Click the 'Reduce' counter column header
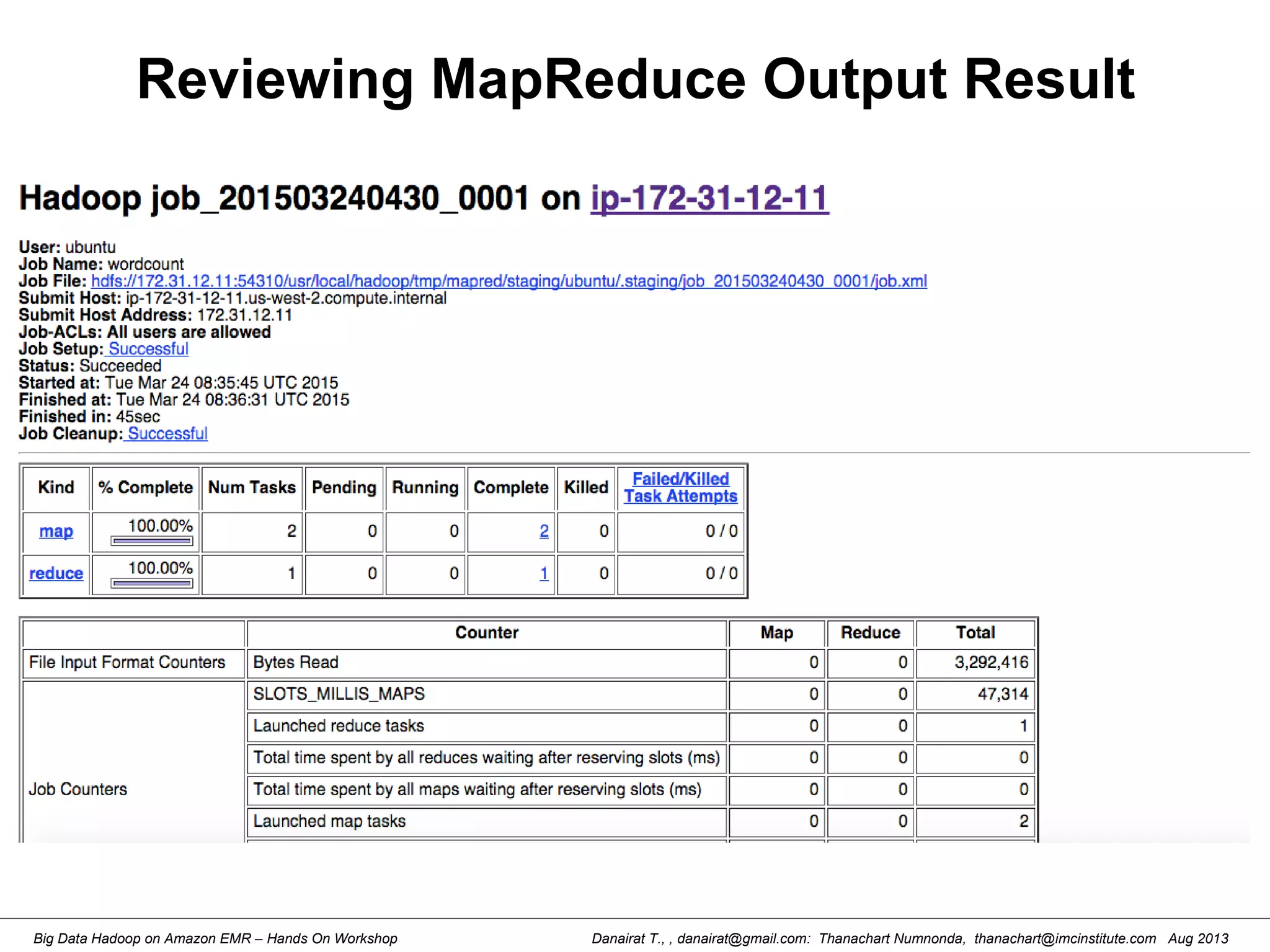The width and height of the screenshot is (1270, 952). tap(871, 633)
